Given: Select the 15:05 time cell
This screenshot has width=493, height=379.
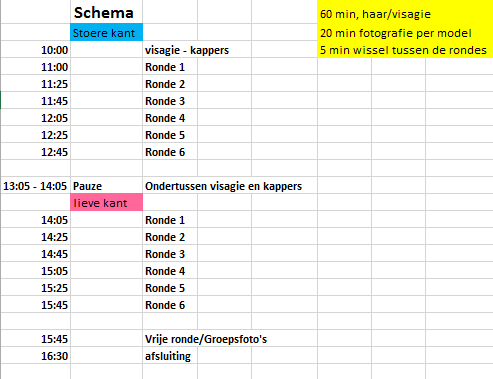Looking at the screenshot, I should (36, 271).
